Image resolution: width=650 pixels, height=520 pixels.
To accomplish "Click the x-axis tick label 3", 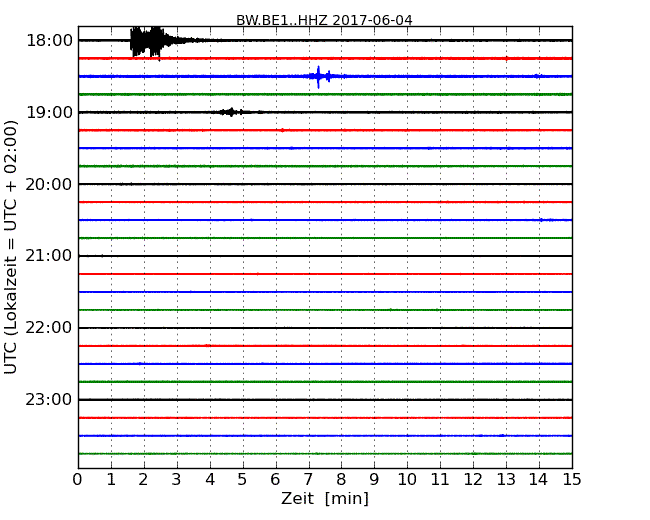I will click(x=177, y=479).
